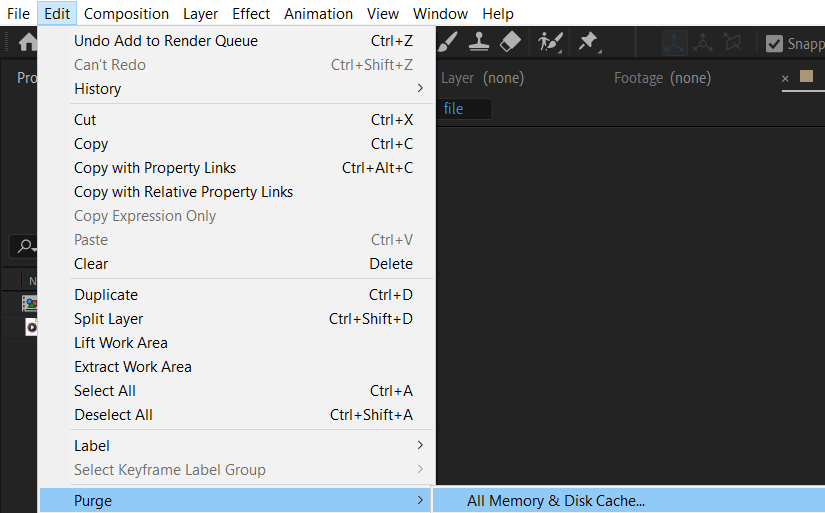Enable Local Axis mode icon
This screenshot has width=825, height=513.
674,43
